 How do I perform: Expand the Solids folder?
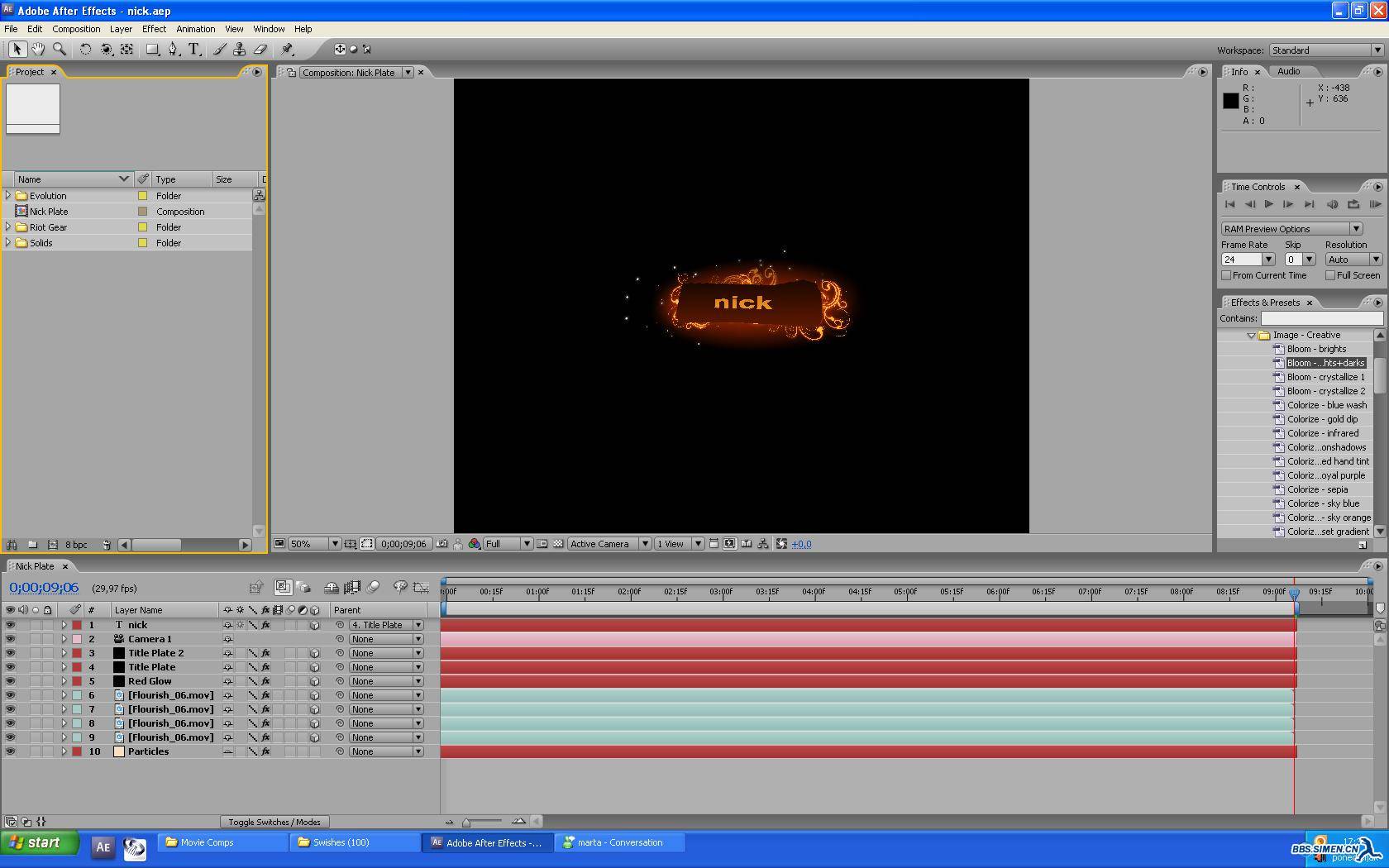coord(8,243)
